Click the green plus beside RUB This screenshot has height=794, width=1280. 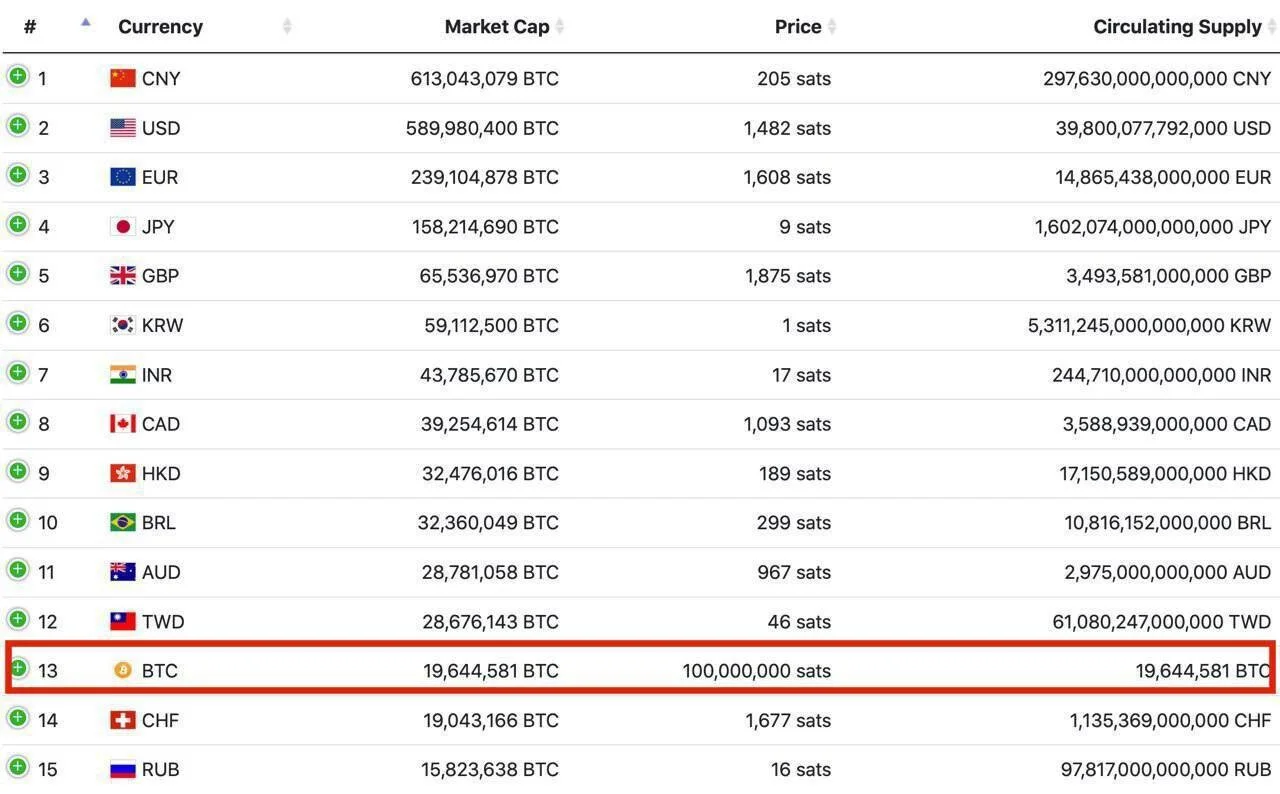(18, 767)
